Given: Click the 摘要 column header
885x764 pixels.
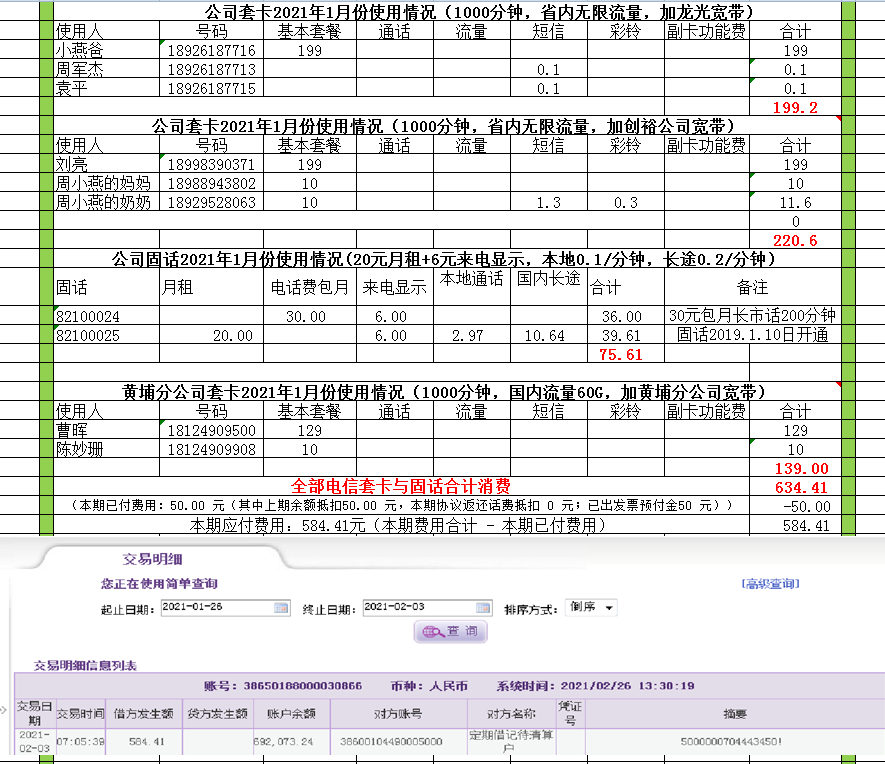Looking at the screenshot, I should click(735, 714).
